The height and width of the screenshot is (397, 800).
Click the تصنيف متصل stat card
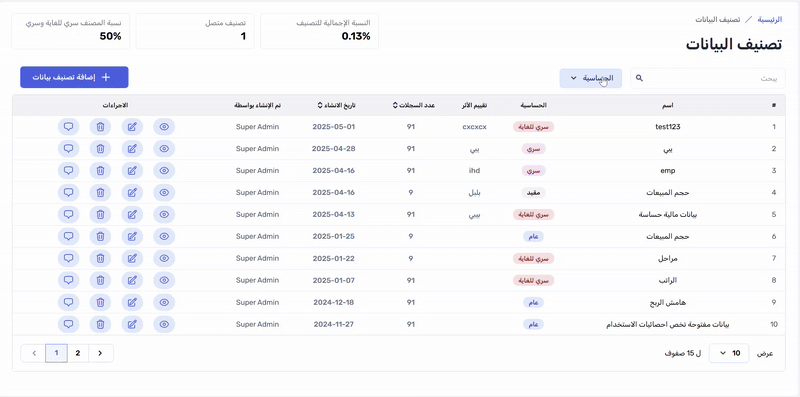(195, 31)
